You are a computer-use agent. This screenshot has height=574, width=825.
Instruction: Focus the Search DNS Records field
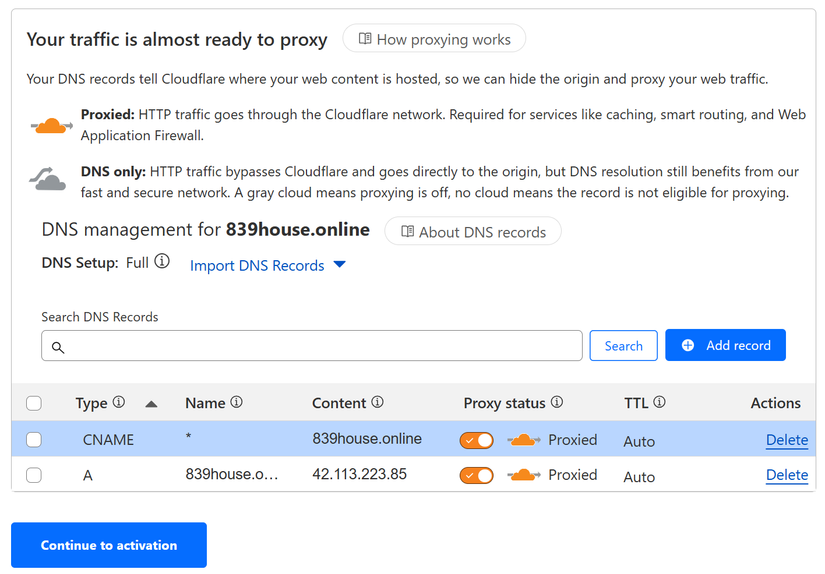tap(312, 346)
